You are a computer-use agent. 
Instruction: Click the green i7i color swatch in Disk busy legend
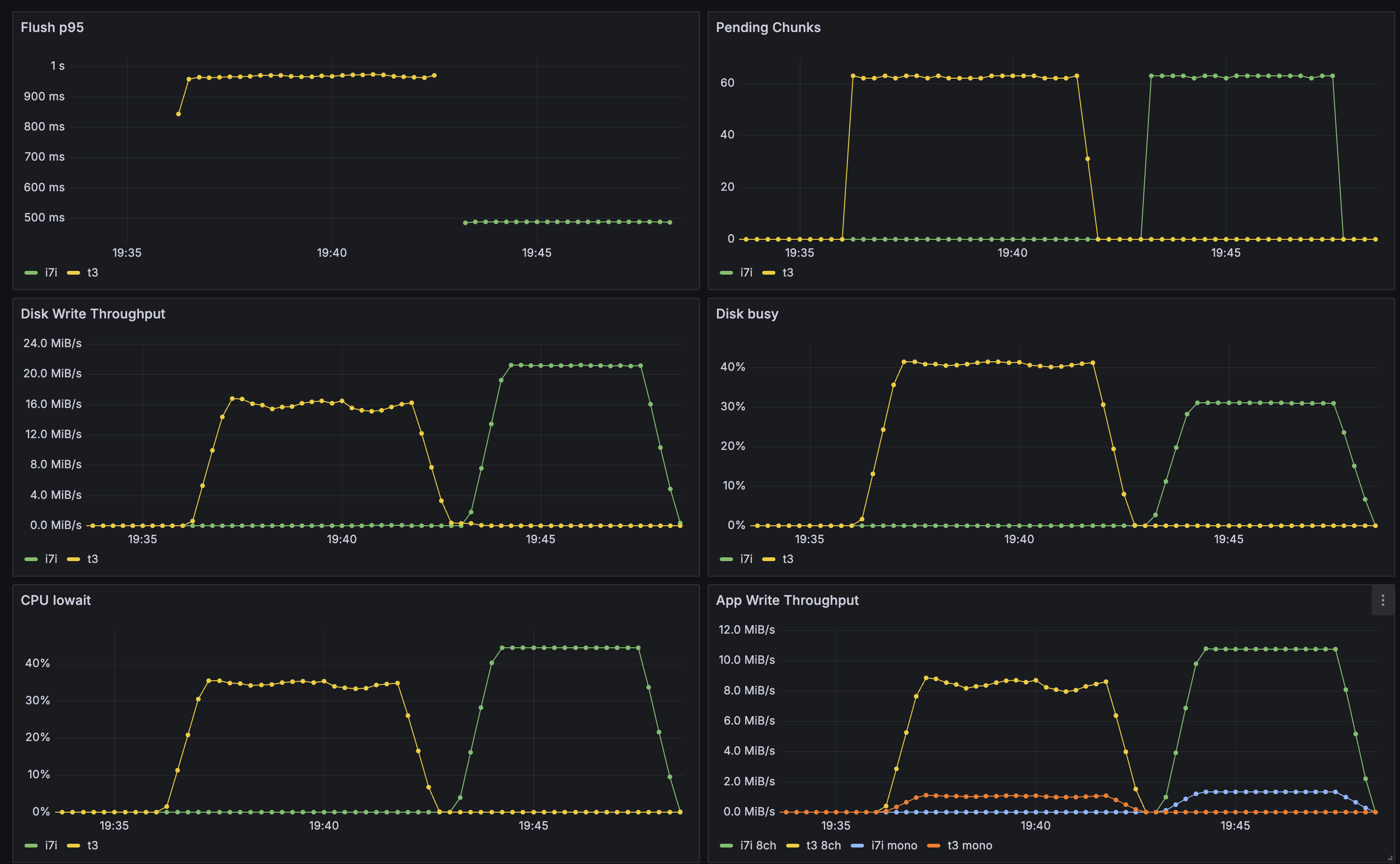pyautogui.click(x=727, y=559)
